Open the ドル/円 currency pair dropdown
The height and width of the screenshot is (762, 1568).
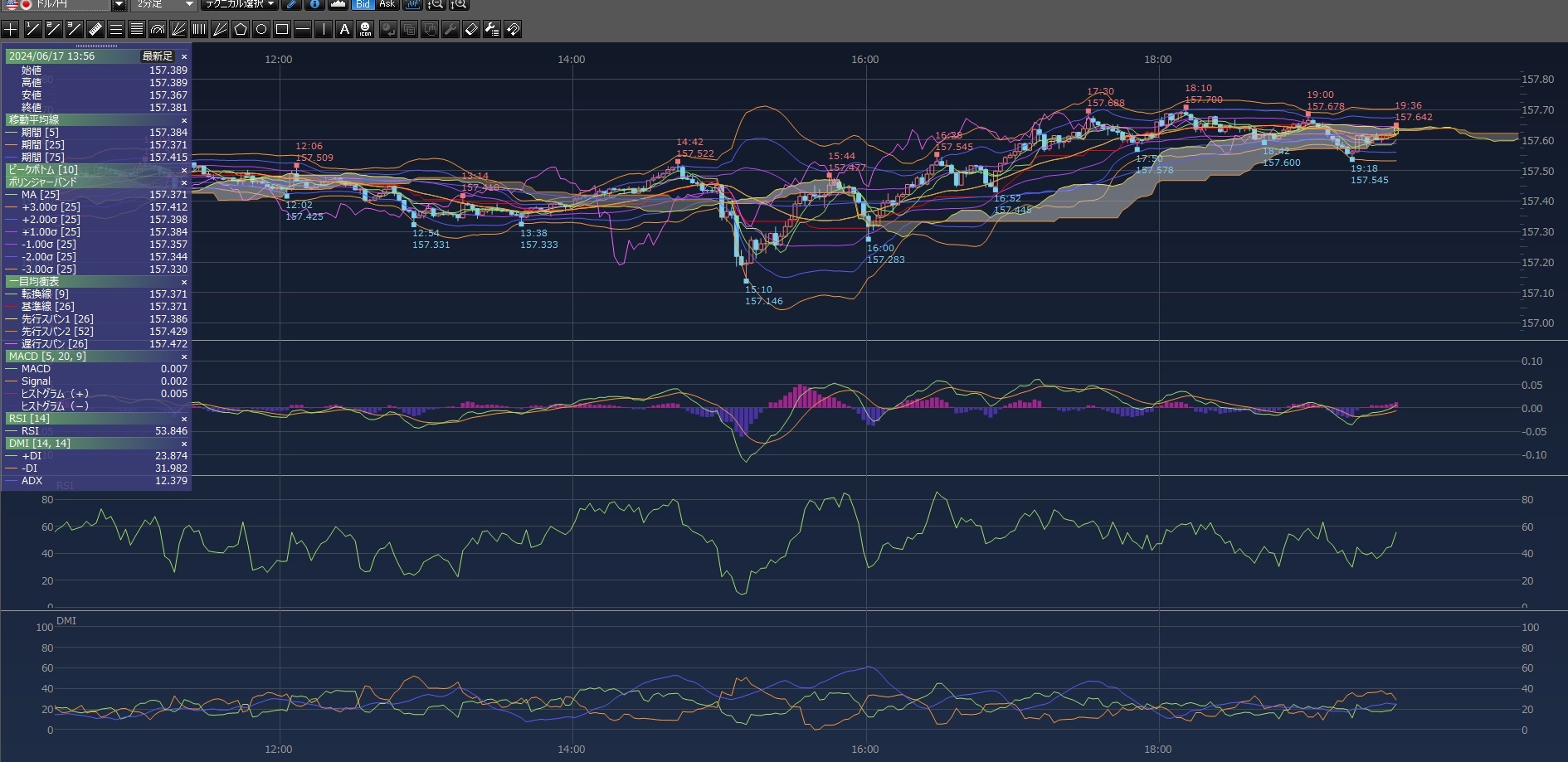click(119, 4)
